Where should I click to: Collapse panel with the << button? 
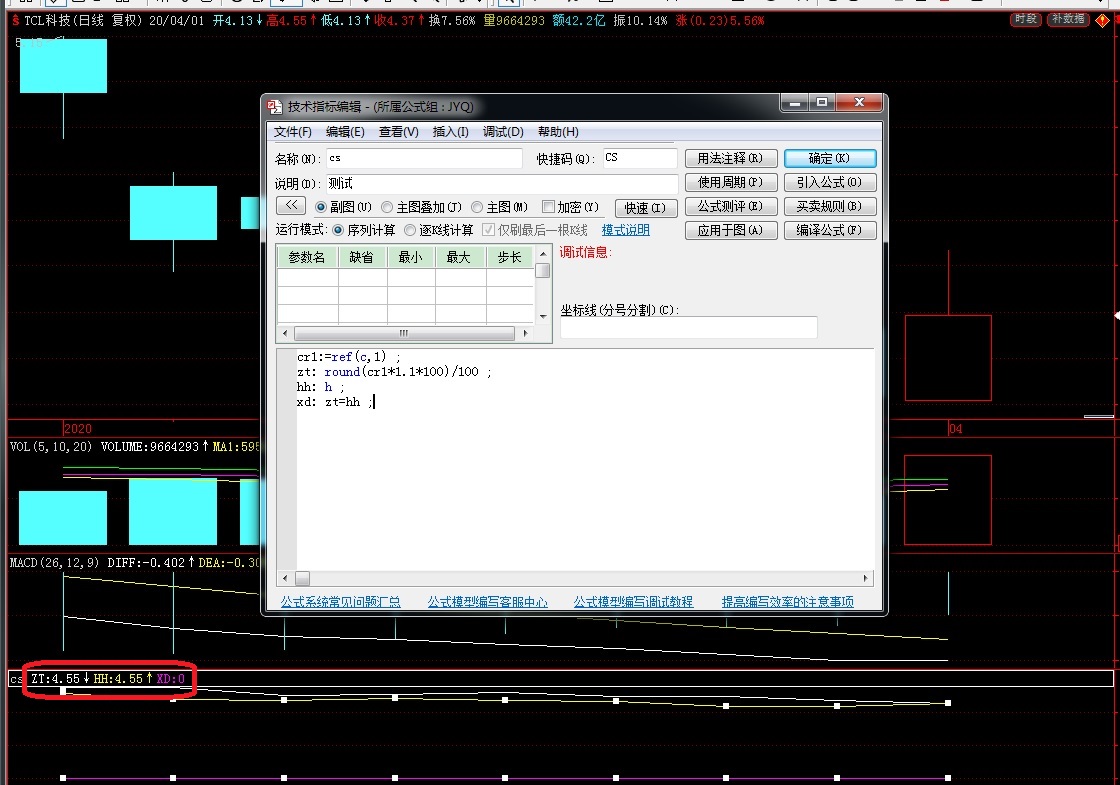pos(291,205)
